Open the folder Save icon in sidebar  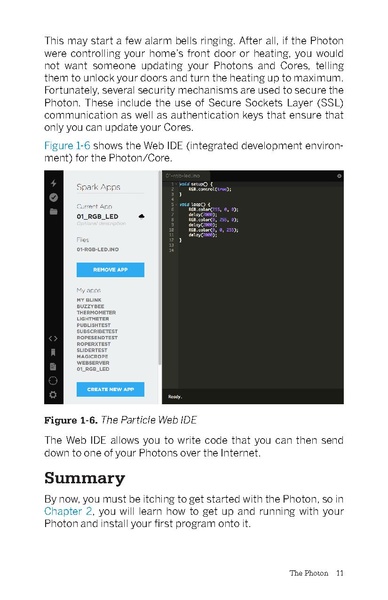(54, 211)
